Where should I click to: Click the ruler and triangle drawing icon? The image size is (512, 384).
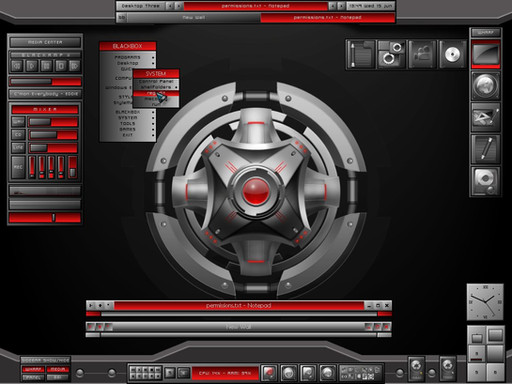(485, 117)
